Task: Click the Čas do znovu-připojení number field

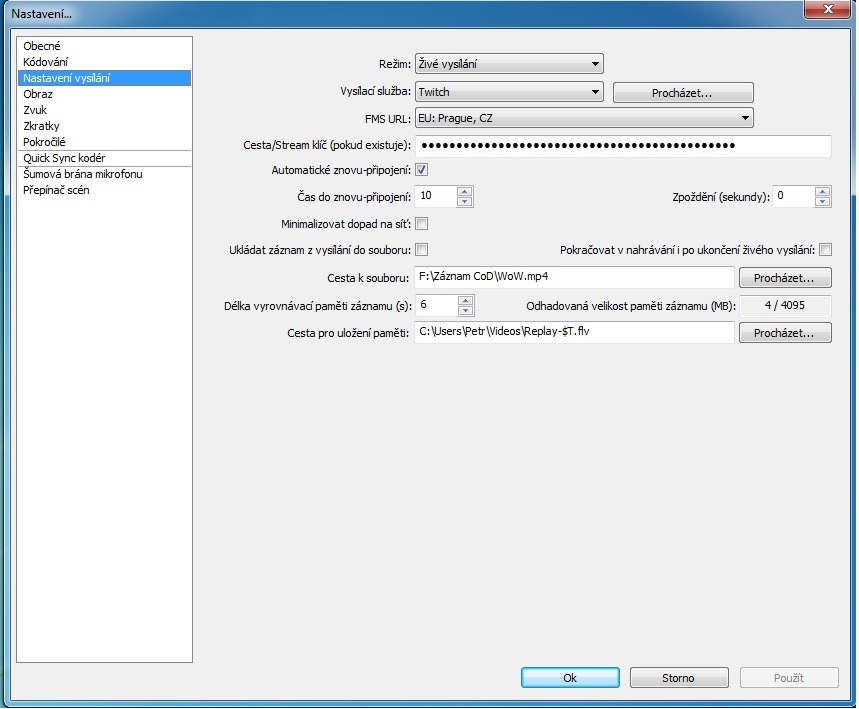Action: point(436,196)
